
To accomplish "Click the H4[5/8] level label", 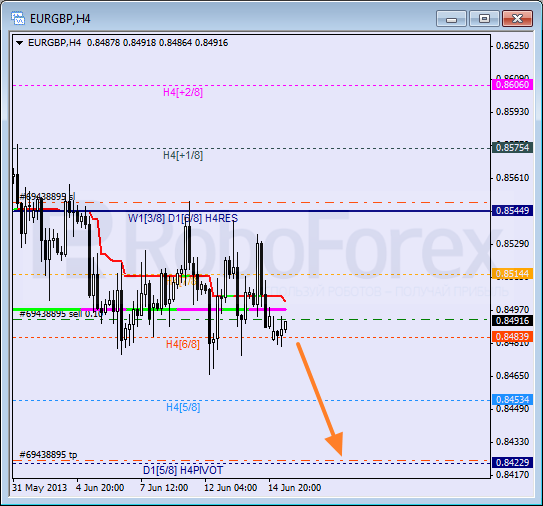I will pos(183,407).
